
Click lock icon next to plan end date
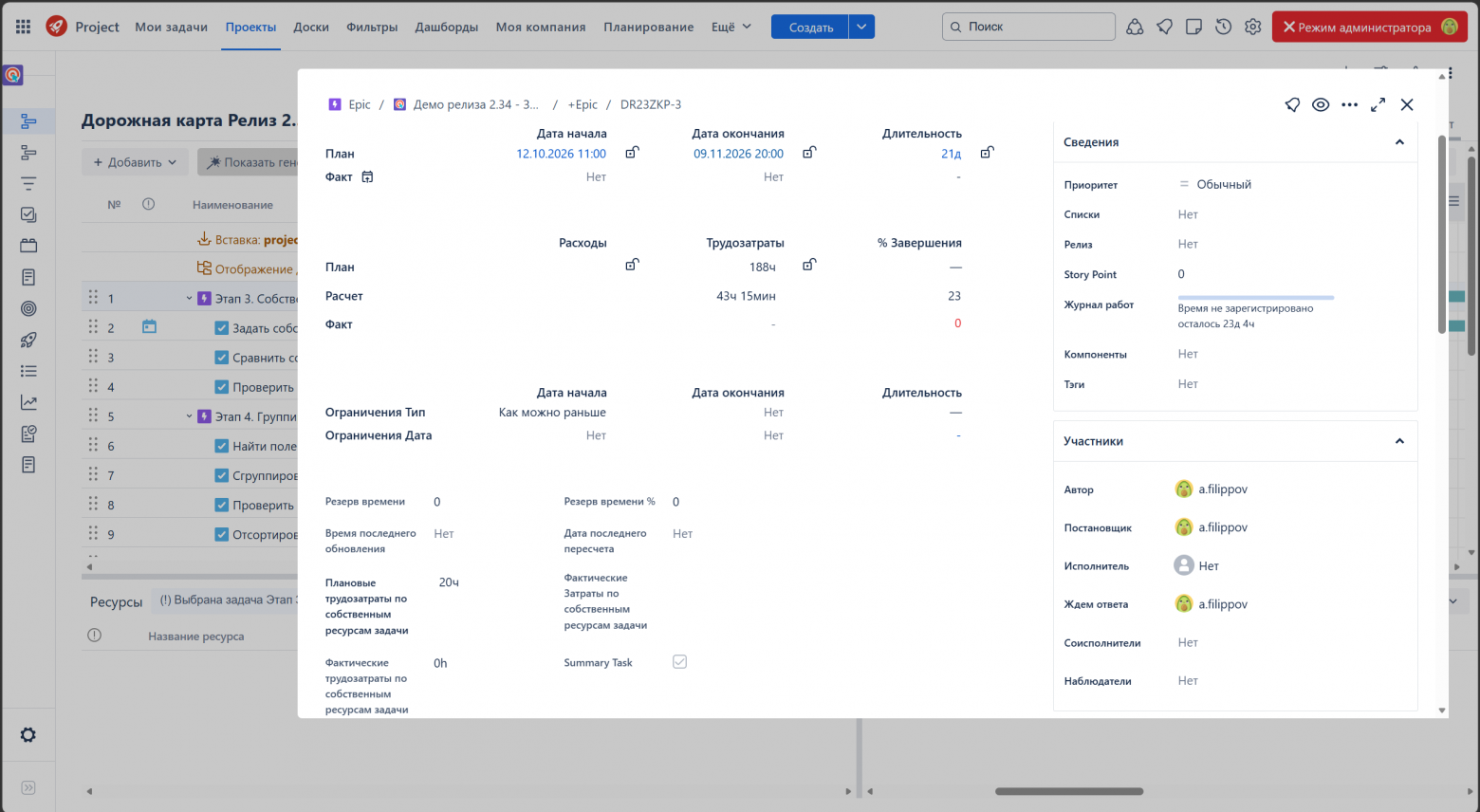(809, 152)
